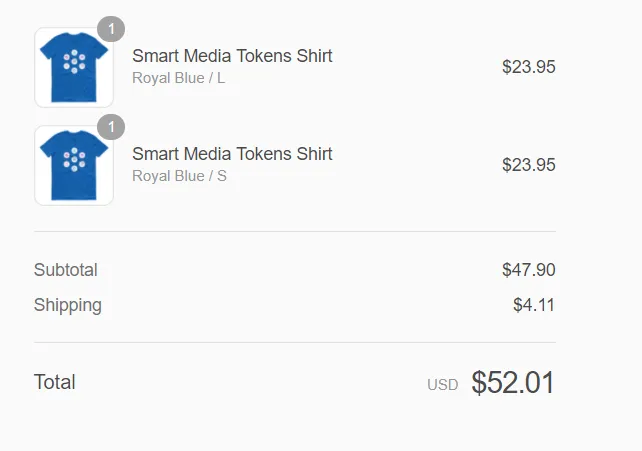Click the Royal Blue / S shirt thumbnail
This screenshot has width=642, height=451.
point(74,165)
